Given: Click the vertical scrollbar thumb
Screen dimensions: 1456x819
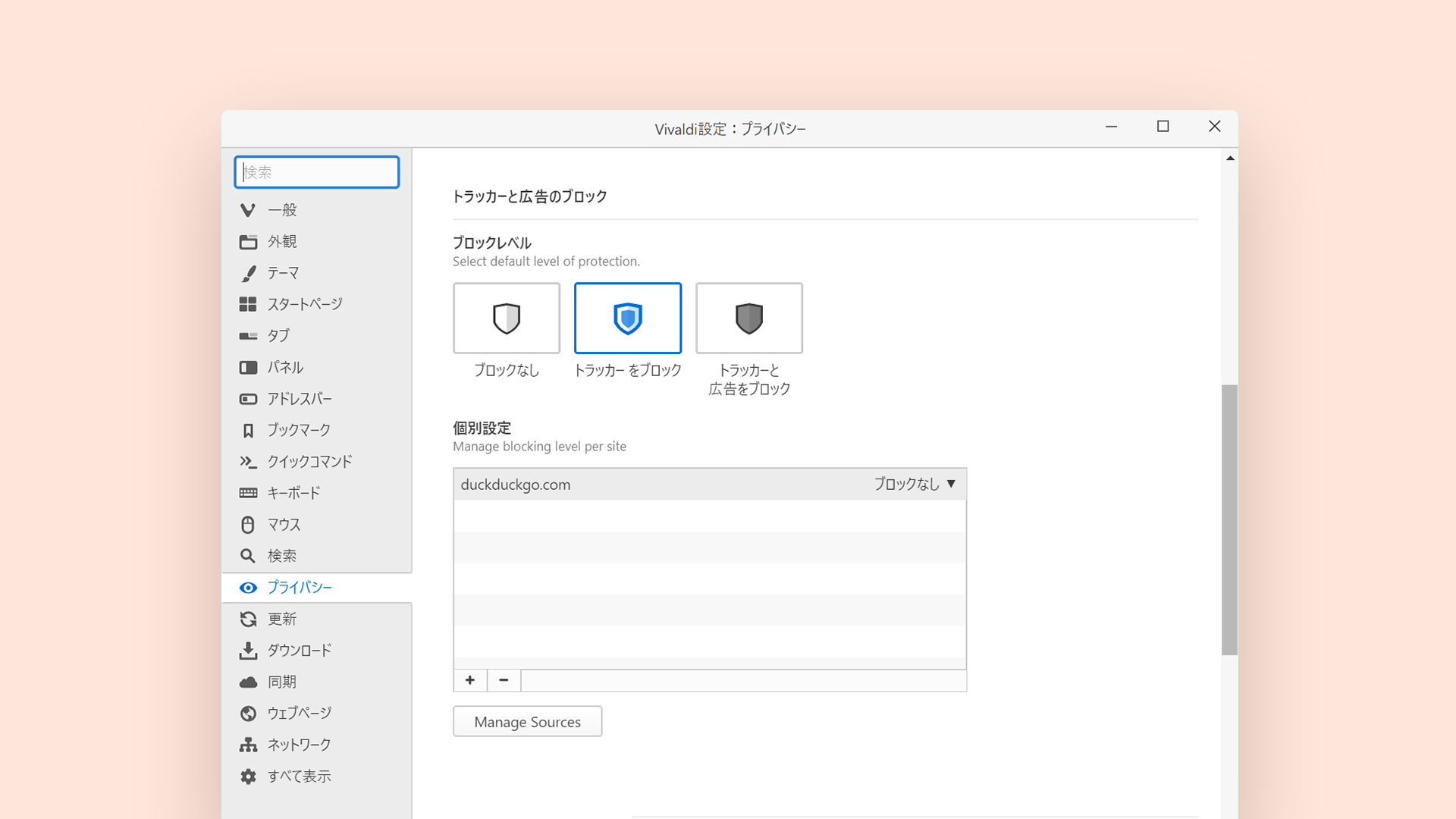Looking at the screenshot, I should pyautogui.click(x=1229, y=519).
